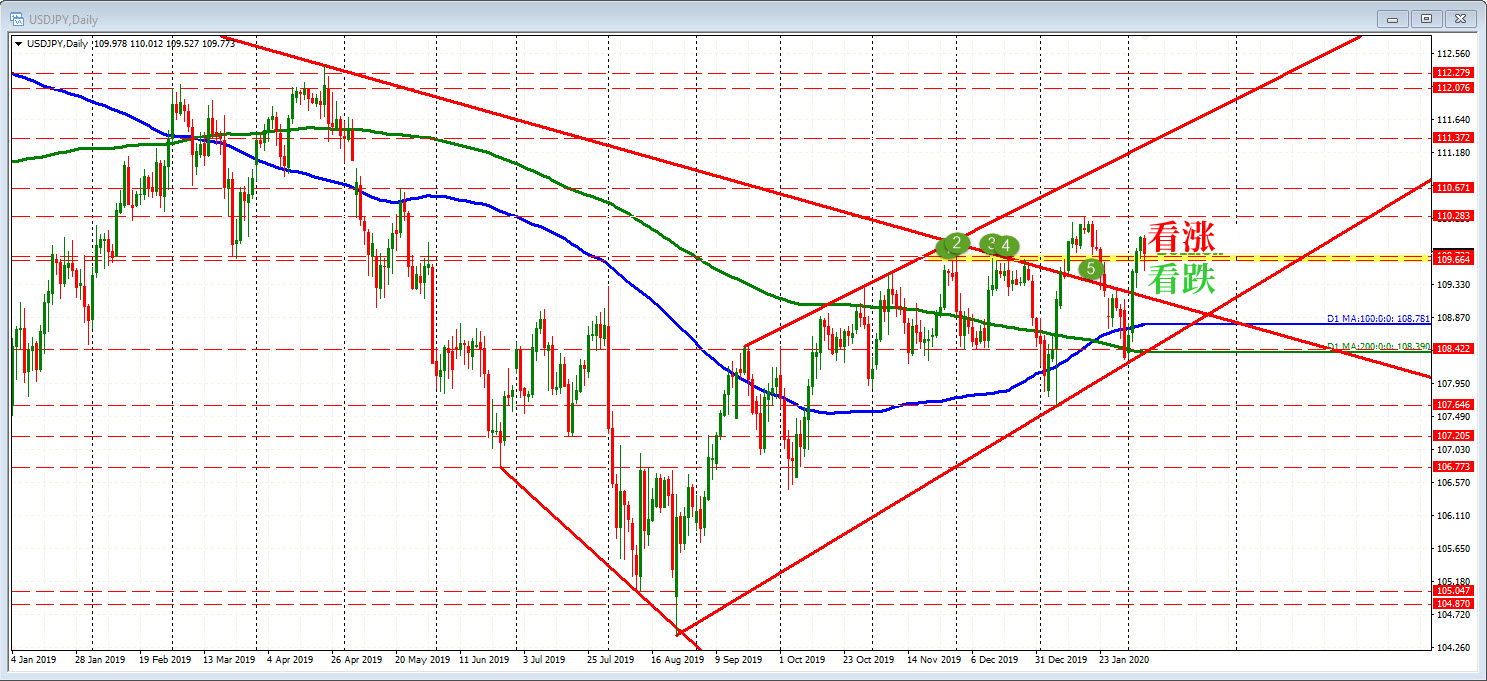Click the 110.283 red price level label

tap(1451, 216)
